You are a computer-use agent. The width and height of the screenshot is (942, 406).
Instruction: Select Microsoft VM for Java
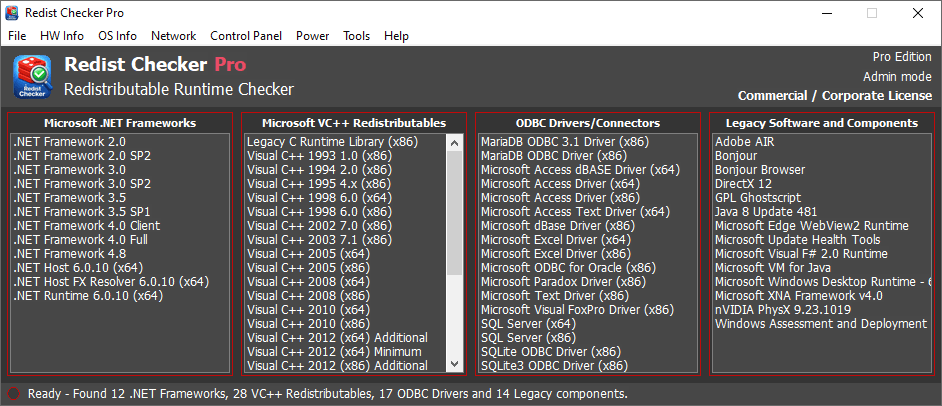coord(773,267)
